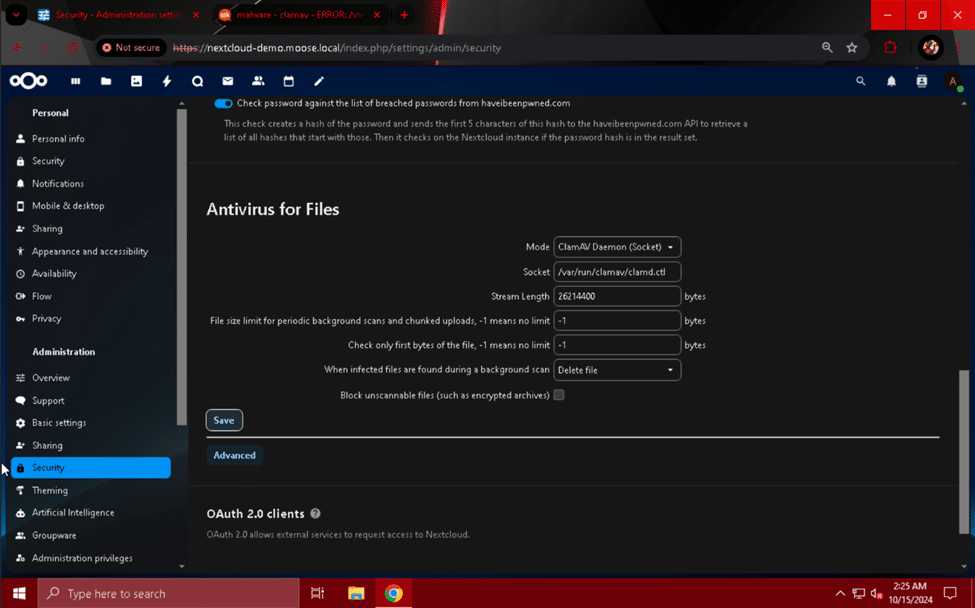
Task: Open Appearance and accessibility settings
Action: pos(91,251)
